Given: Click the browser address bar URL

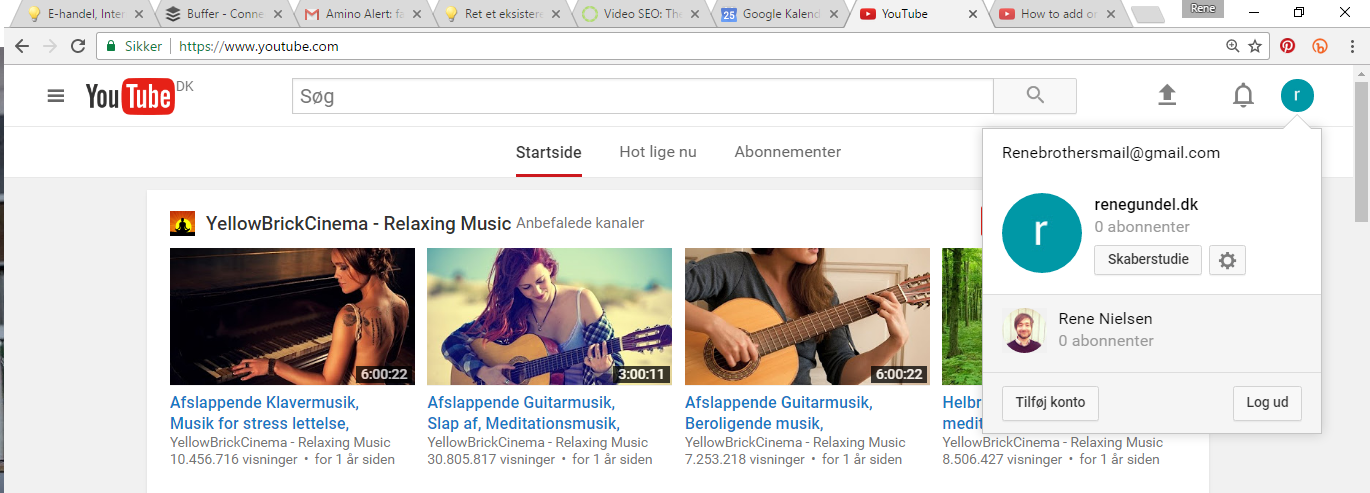Looking at the screenshot, I should 259,46.
